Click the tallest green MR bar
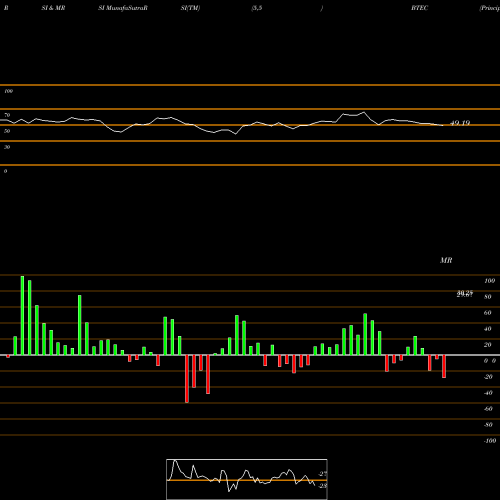Image resolution: width=500 pixels, height=500 pixels. 22,315
